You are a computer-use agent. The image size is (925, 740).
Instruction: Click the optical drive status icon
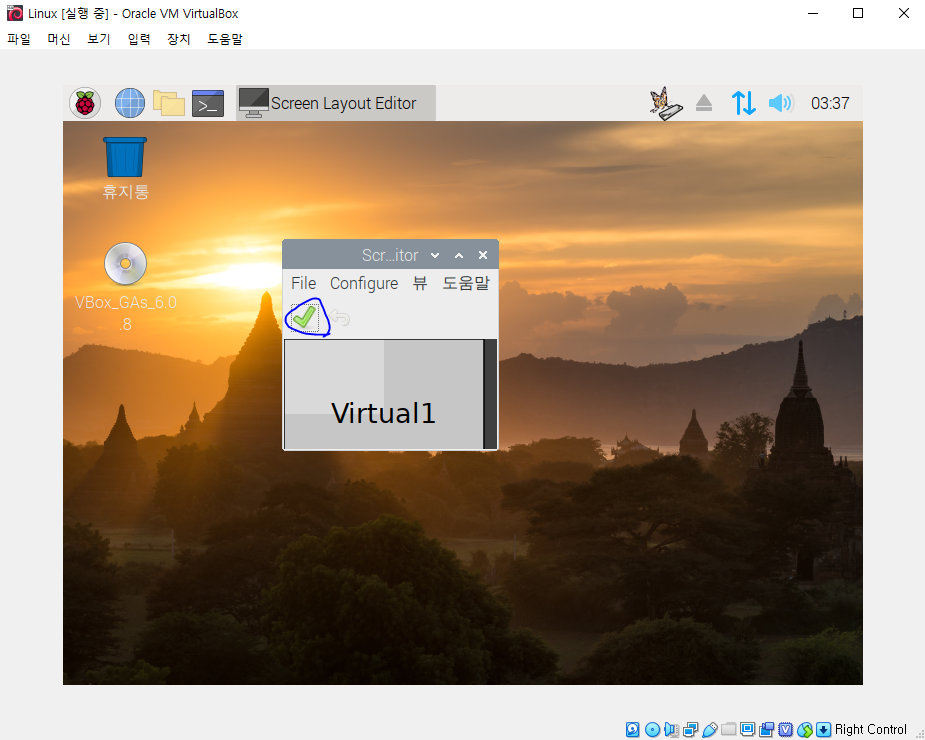point(652,729)
